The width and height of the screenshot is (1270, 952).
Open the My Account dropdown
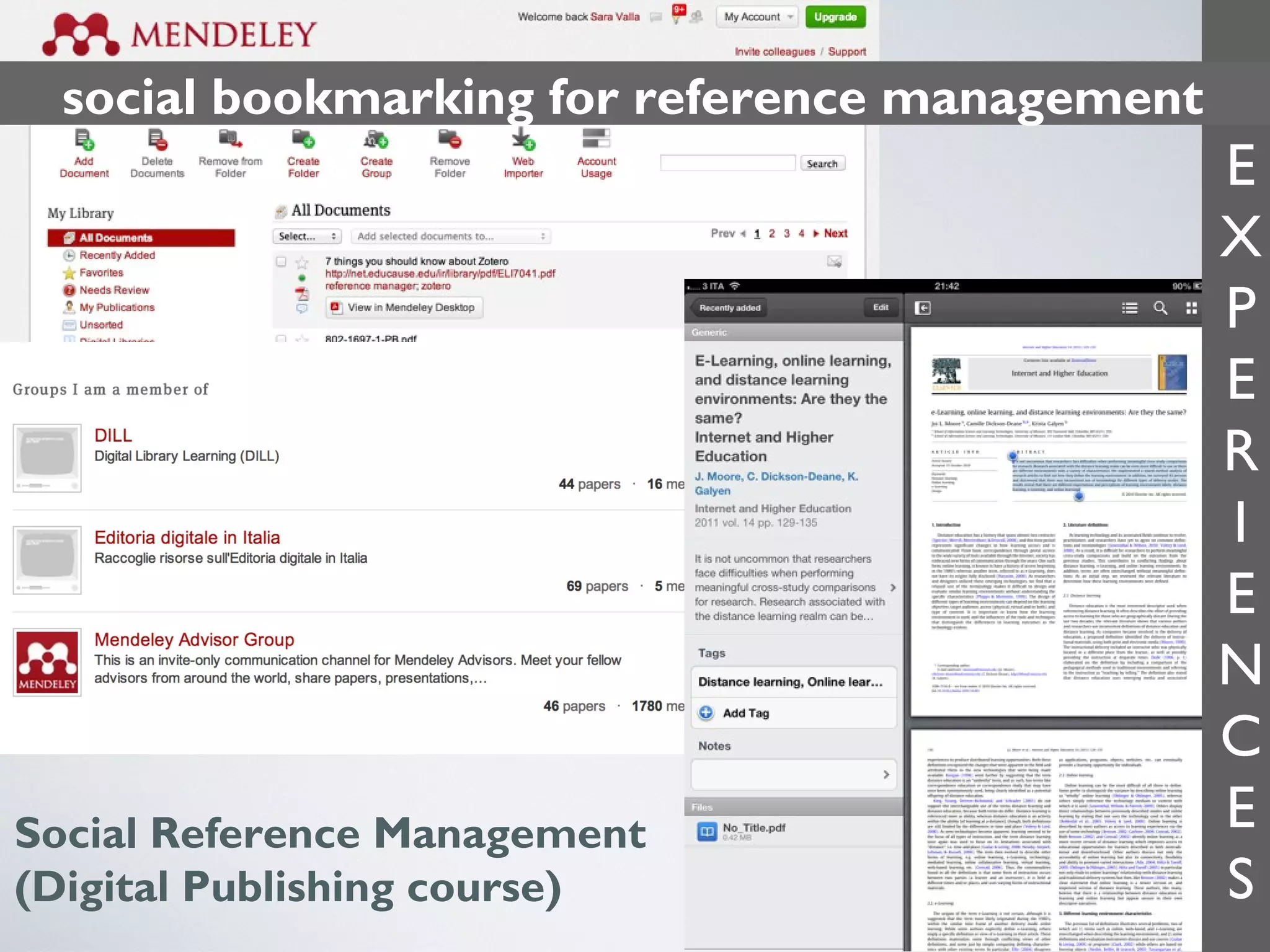(757, 17)
